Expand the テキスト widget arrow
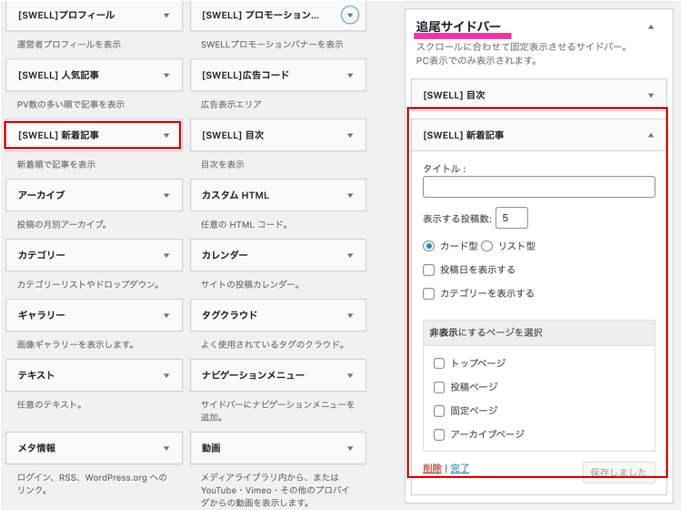 (166, 376)
